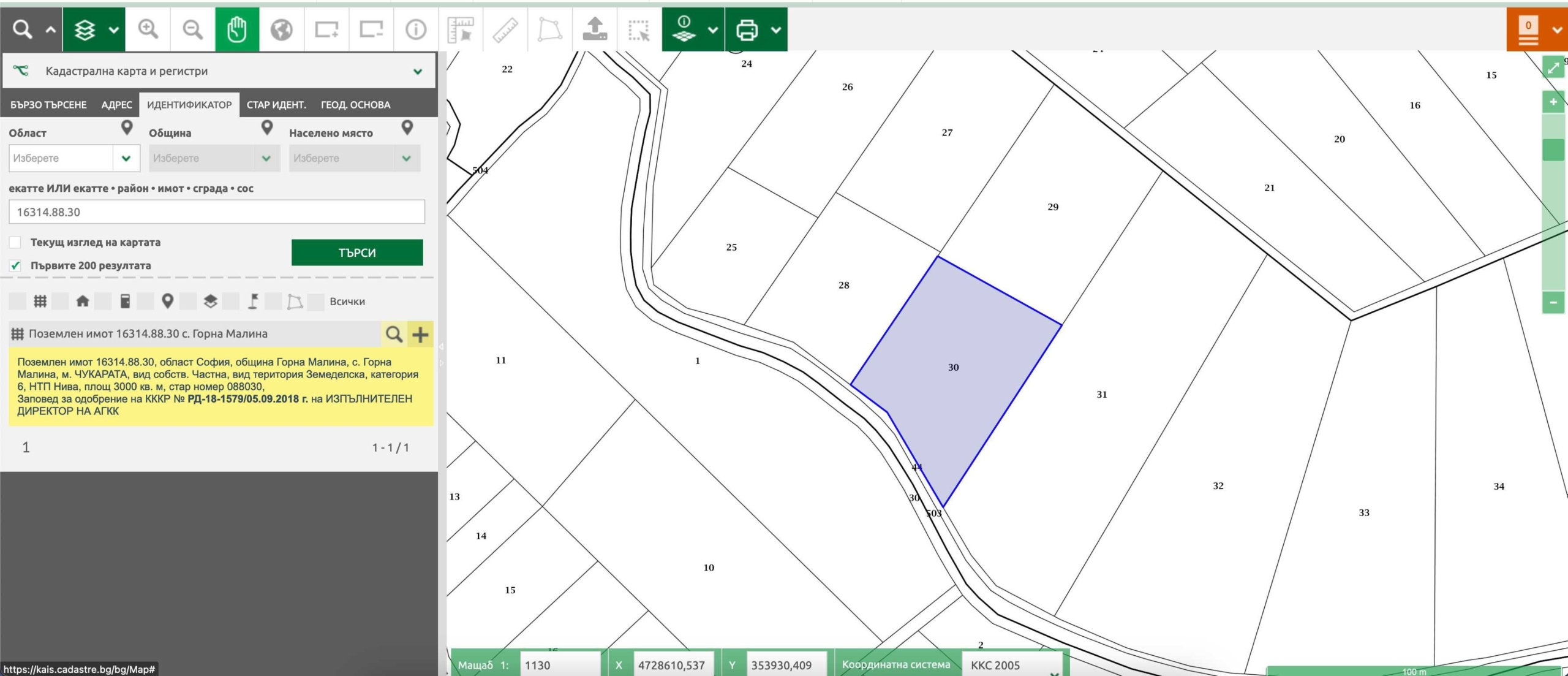1568x676 pixels.
Task: Tick the buildings house filter checkbox
Action: 60,301
